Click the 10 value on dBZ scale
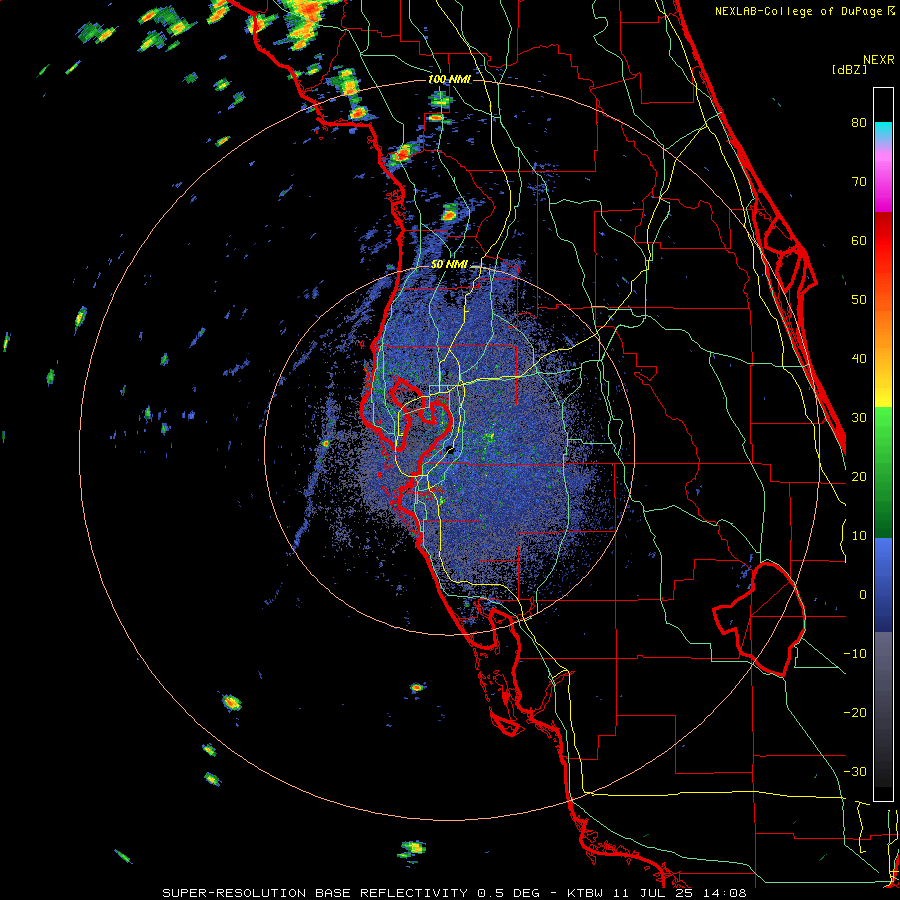The width and height of the screenshot is (900, 900). pos(859,536)
